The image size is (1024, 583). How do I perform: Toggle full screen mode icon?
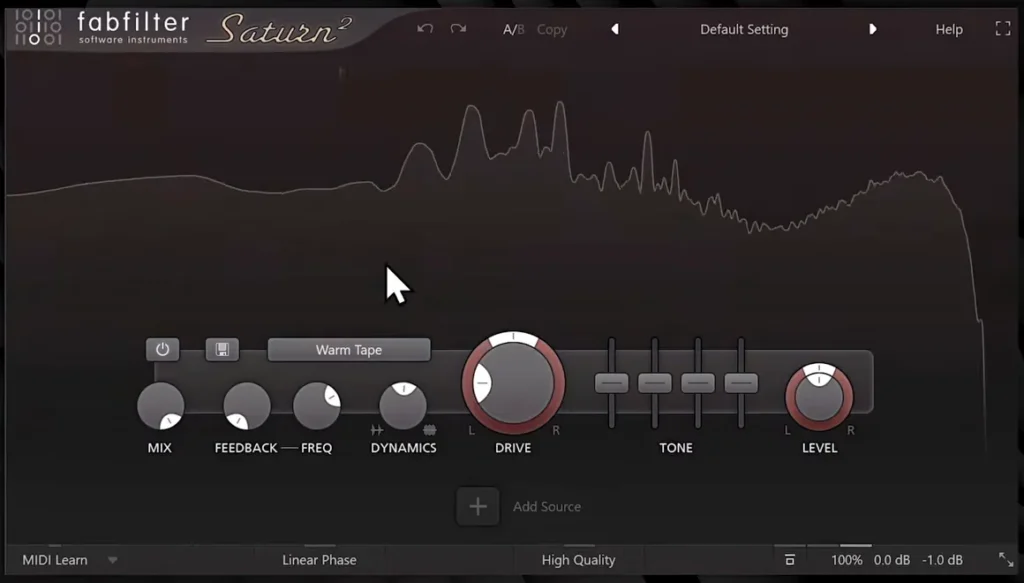tap(1003, 29)
